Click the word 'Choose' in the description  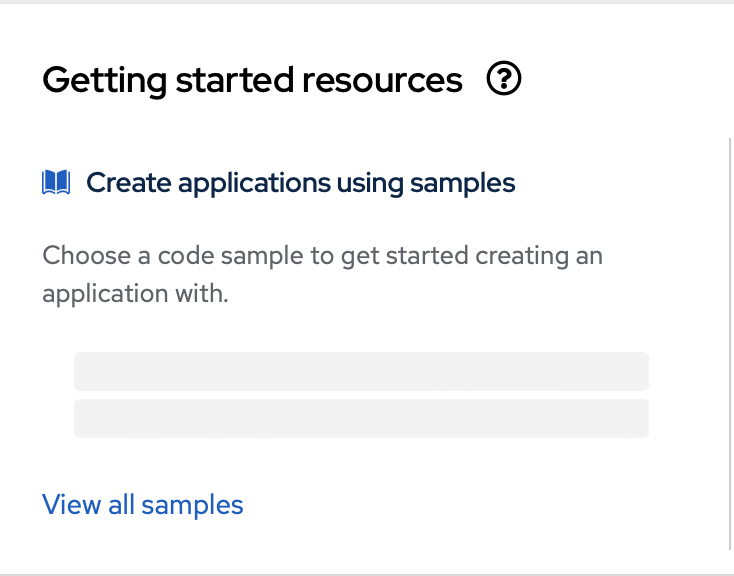[85, 256]
